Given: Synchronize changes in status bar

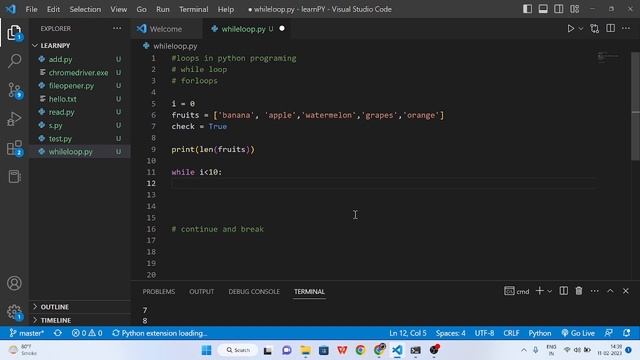Looking at the screenshot, I should pos(58,333).
